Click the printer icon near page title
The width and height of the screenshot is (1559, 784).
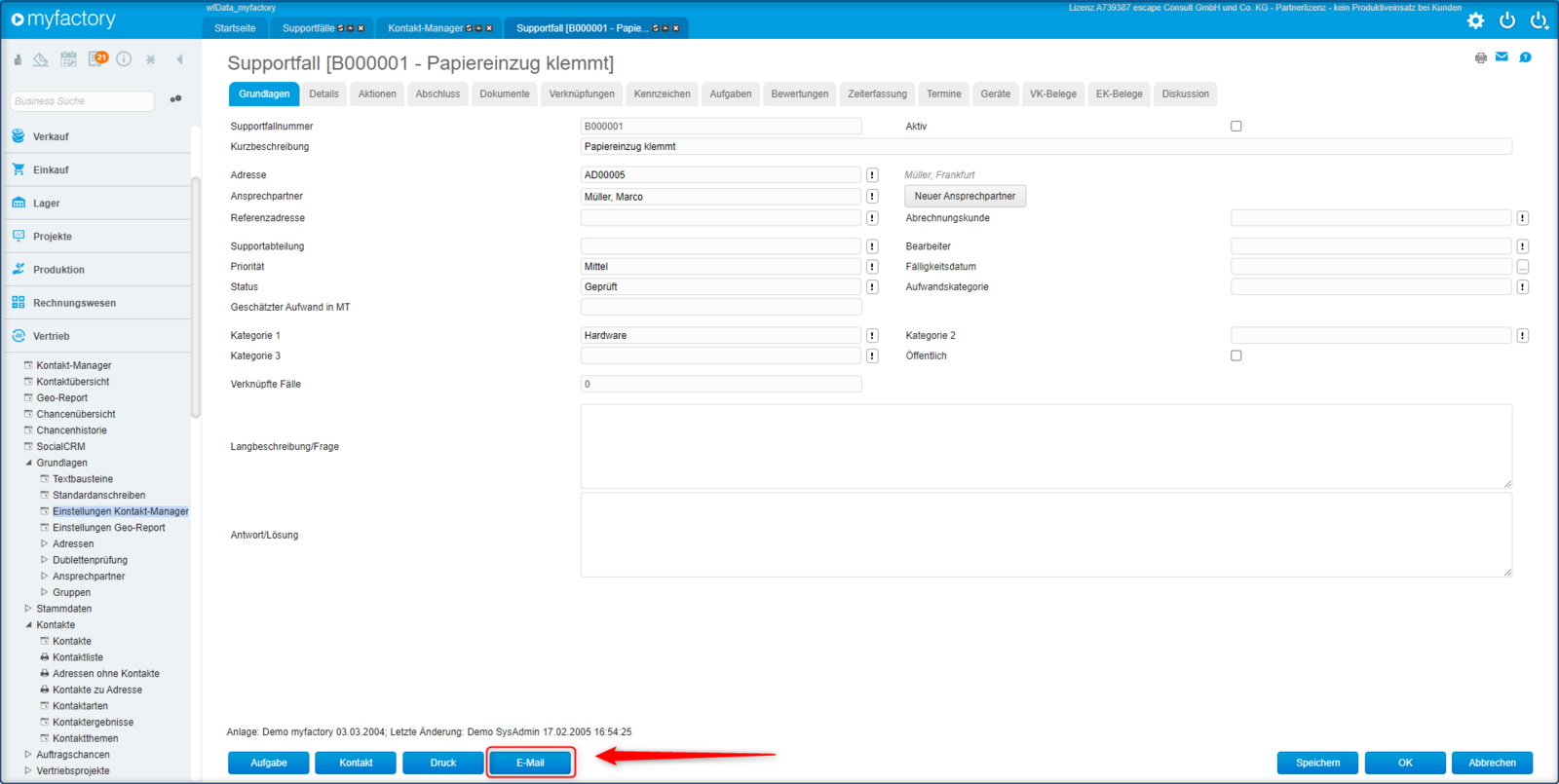pyautogui.click(x=1481, y=58)
